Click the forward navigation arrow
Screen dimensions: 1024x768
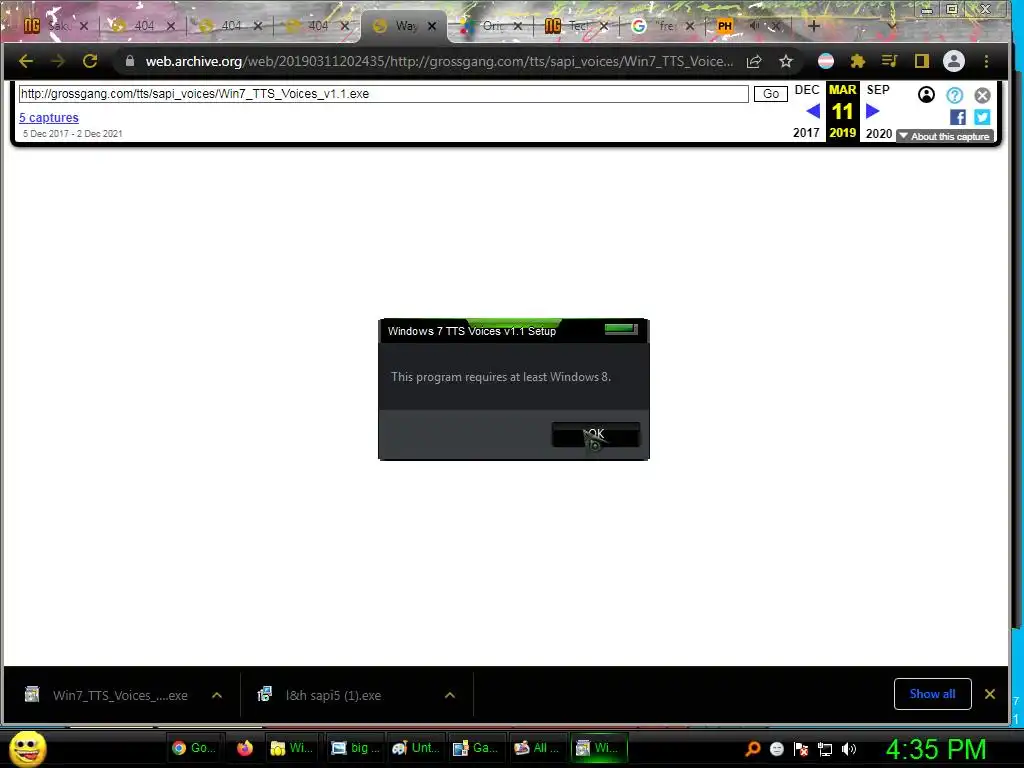coord(58,61)
